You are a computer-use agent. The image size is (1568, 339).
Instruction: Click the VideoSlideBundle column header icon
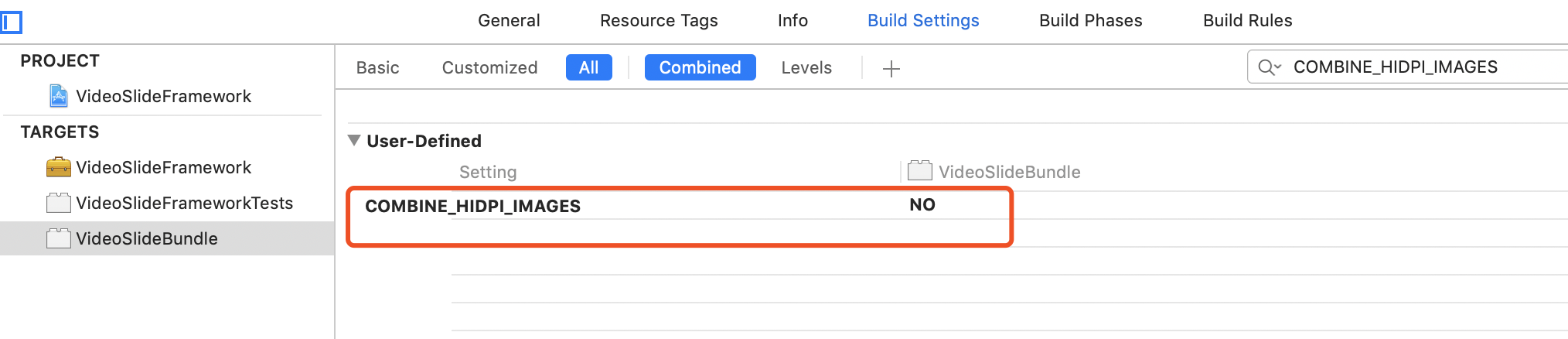coord(919,171)
